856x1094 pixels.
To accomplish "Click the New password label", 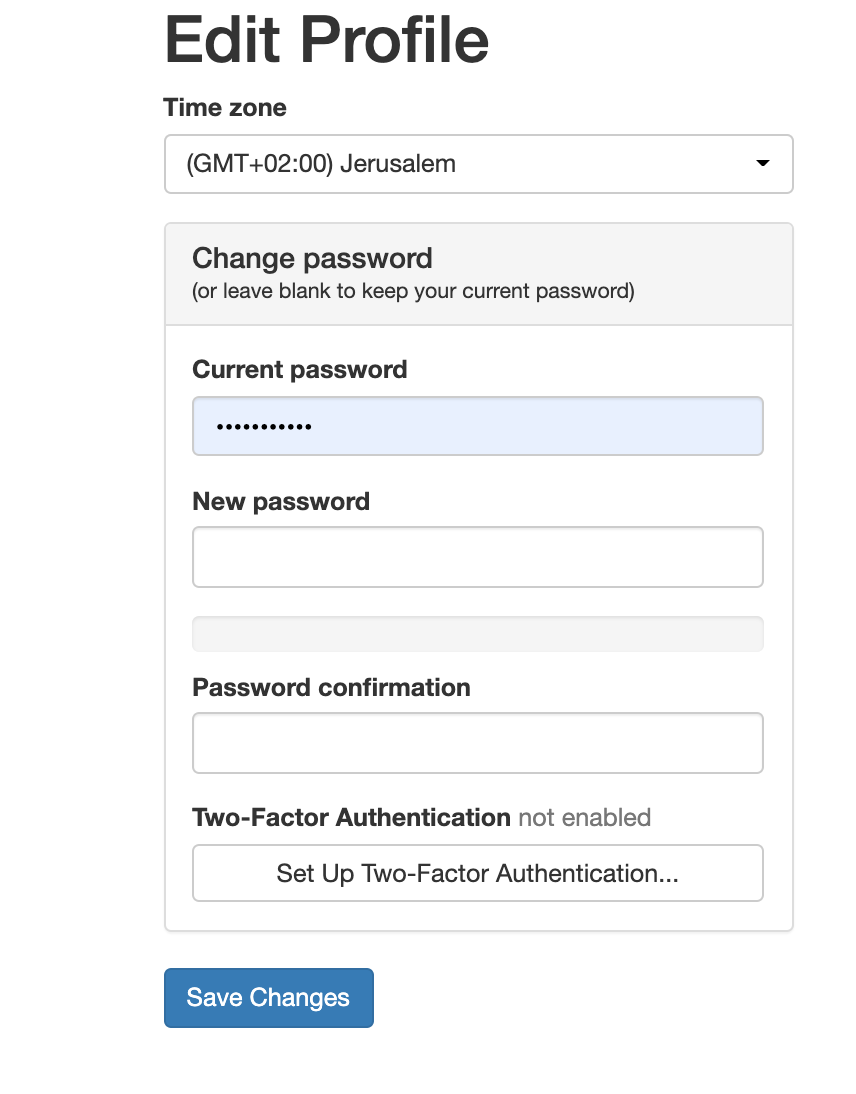I will tap(280, 501).
